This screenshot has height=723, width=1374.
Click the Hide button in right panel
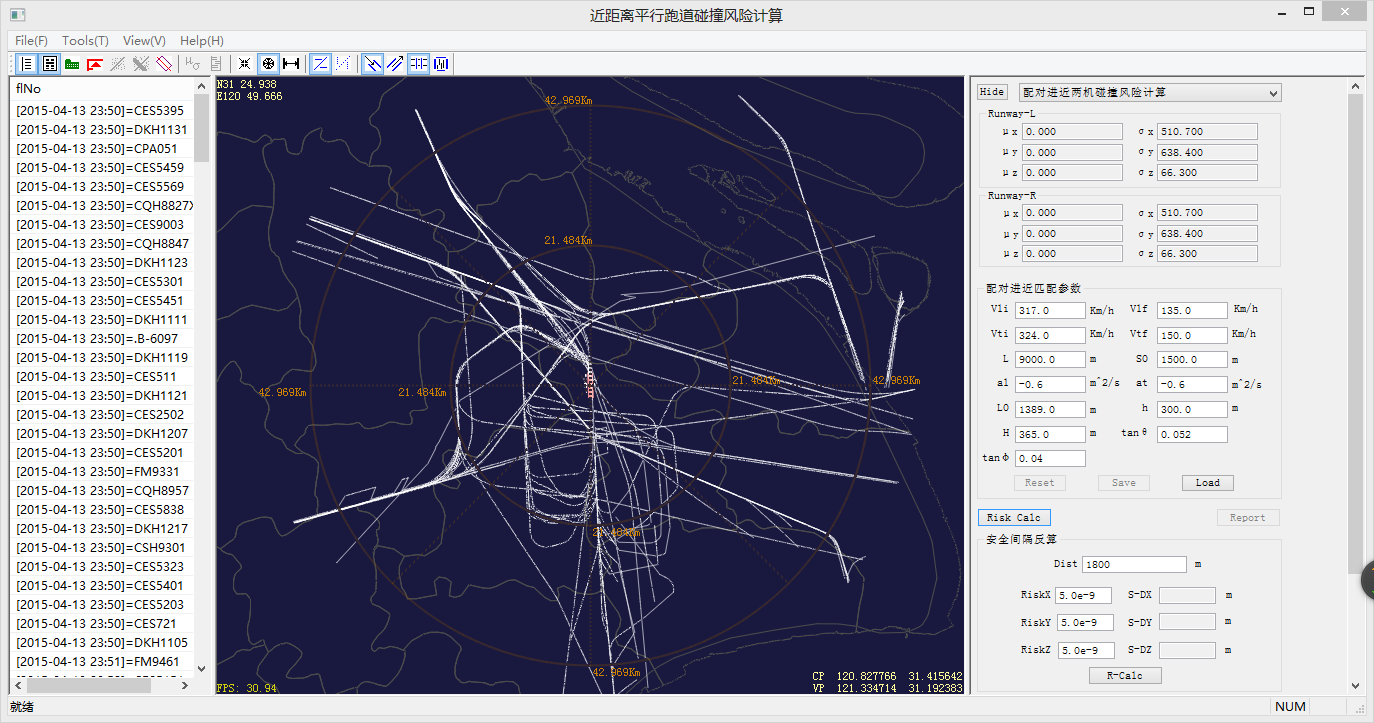coord(992,92)
